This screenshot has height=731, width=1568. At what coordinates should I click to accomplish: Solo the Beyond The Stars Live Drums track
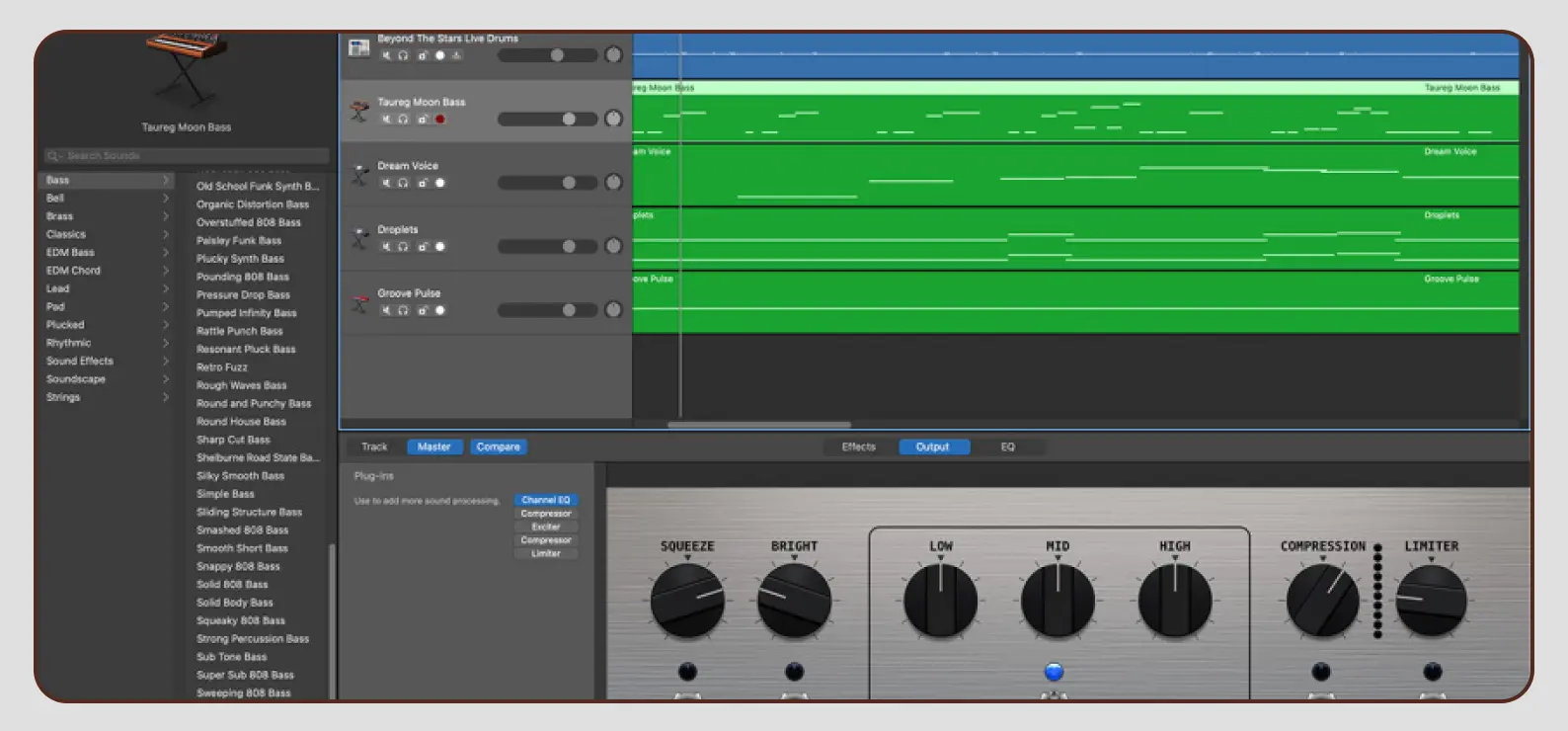403,55
